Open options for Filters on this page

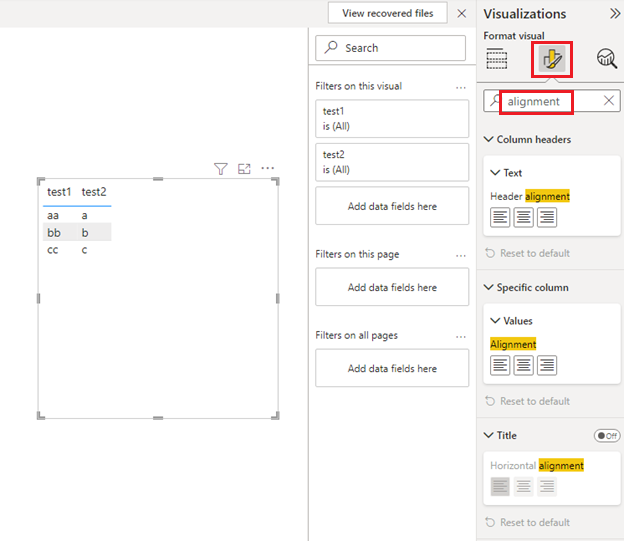460,255
